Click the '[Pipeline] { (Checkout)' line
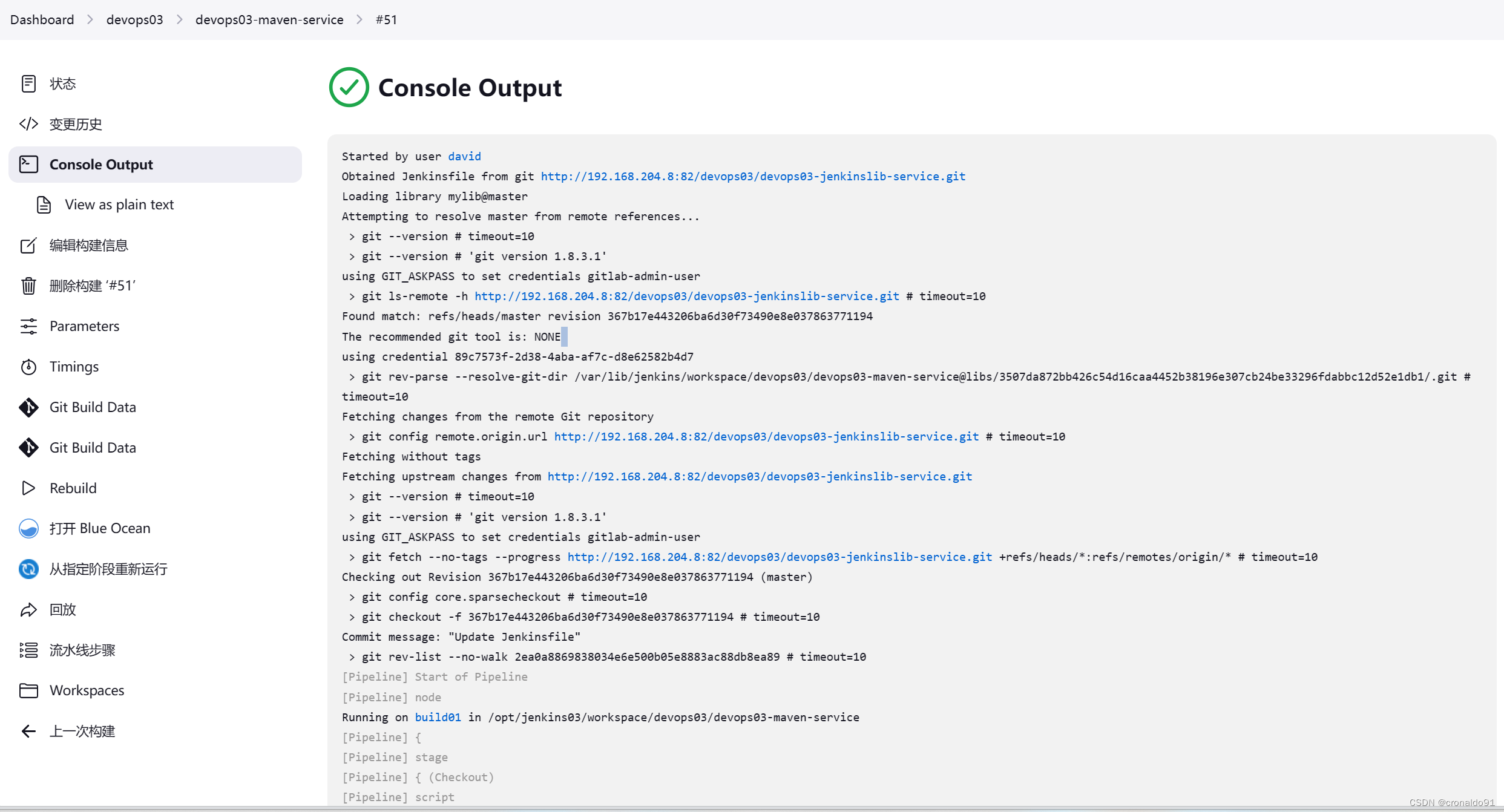Screen dimensions: 1504x812 tap(418, 777)
